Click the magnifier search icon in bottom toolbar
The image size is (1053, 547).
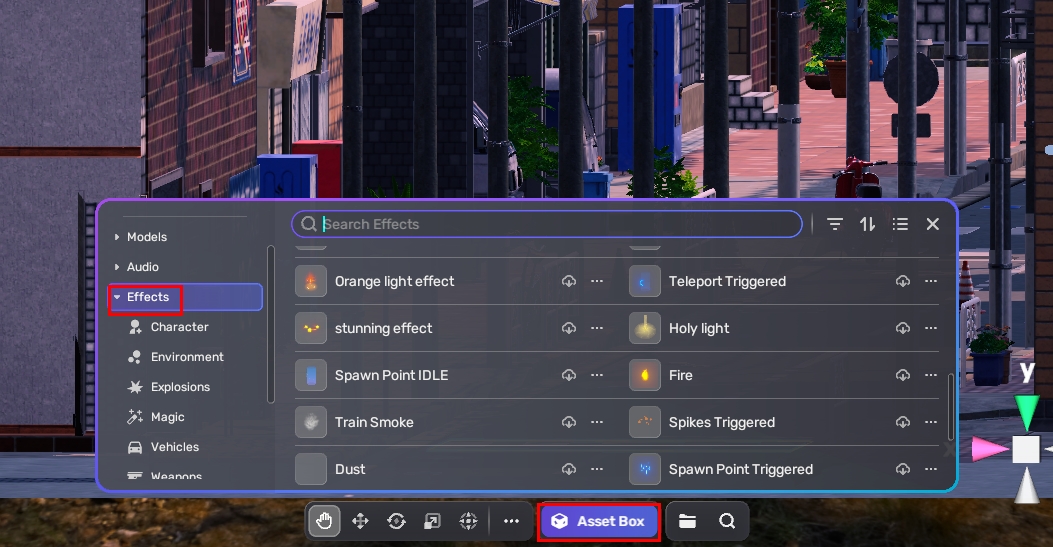[727, 521]
